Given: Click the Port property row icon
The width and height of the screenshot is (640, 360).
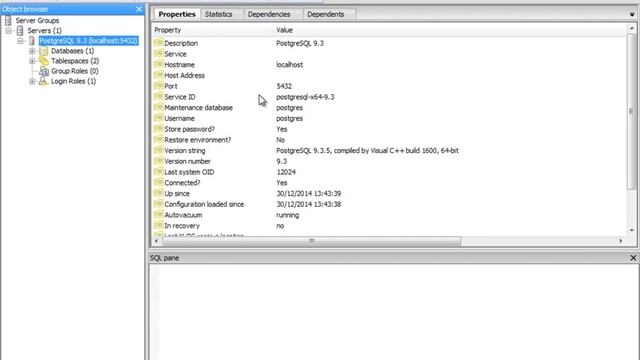Looking at the screenshot, I should 158,86.
